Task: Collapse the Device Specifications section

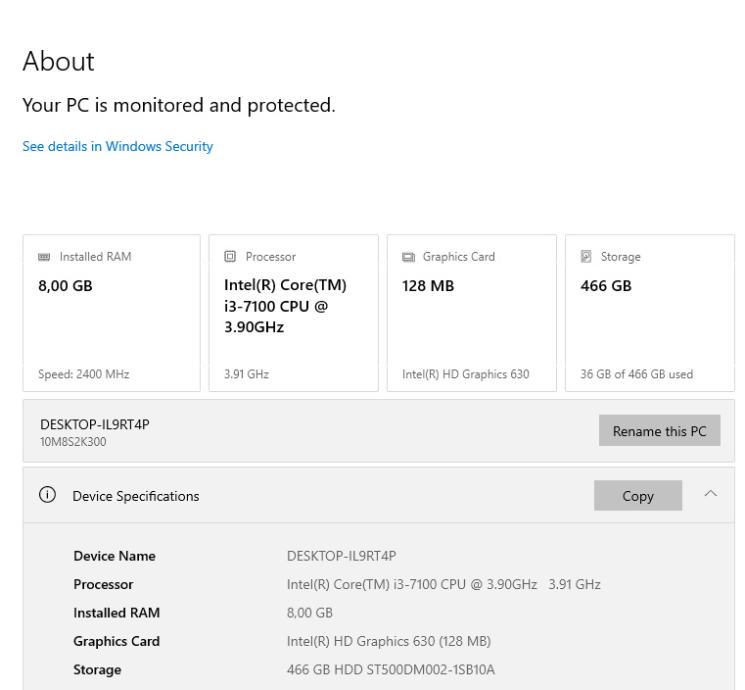Action: point(710,494)
